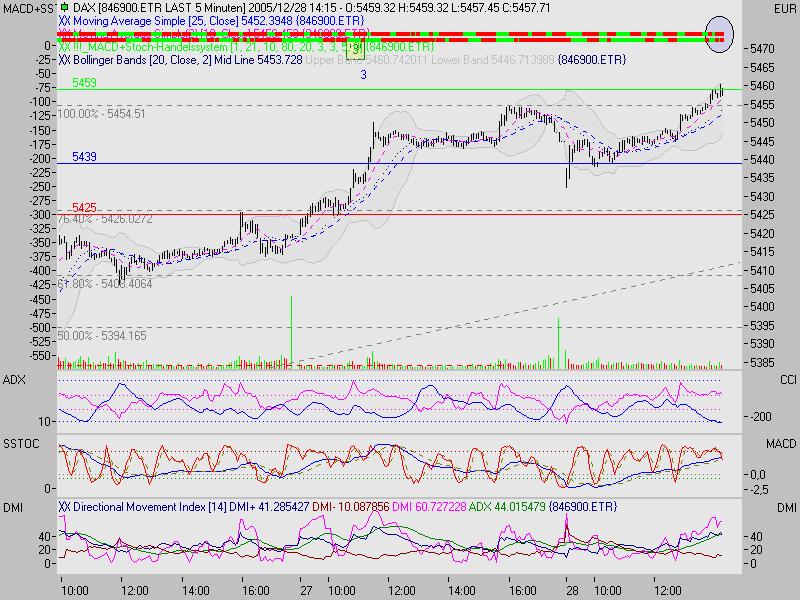800x600 pixels.
Task: Click the MACD pane label on the right
Action: (781, 444)
